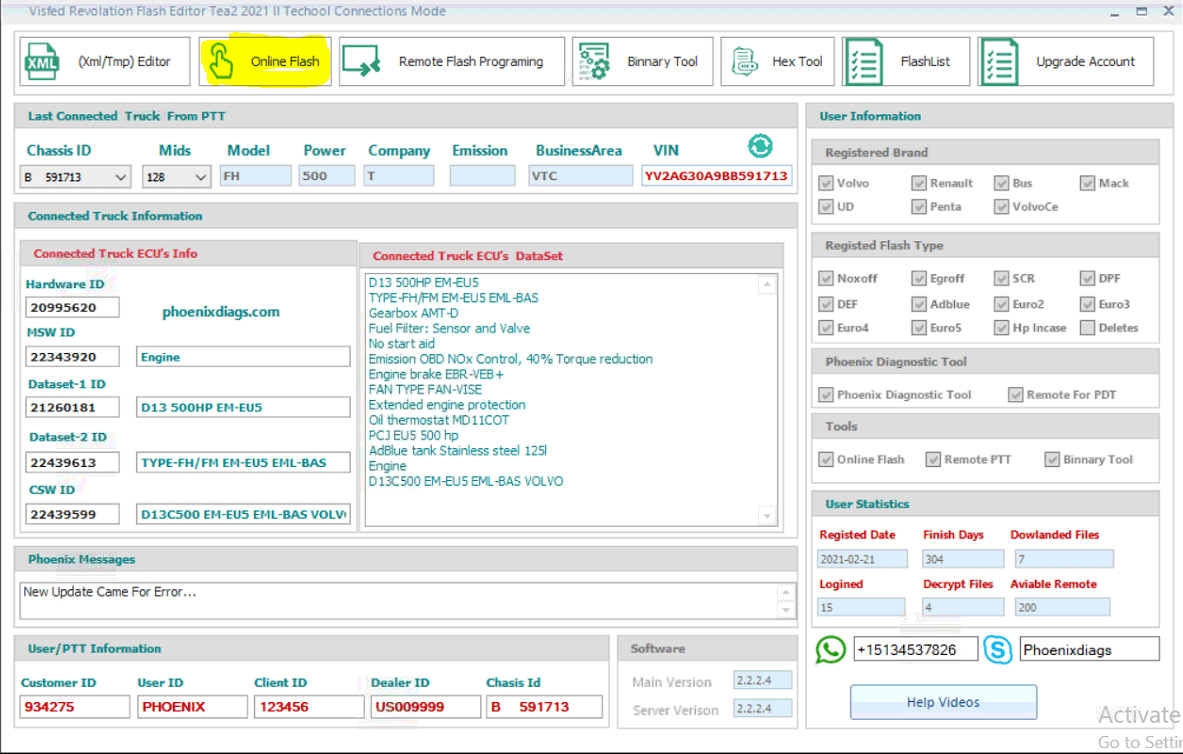The width and height of the screenshot is (1183, 754).
Task: Open the (Xml/Tmp) Editor
Action: (103, 61)
